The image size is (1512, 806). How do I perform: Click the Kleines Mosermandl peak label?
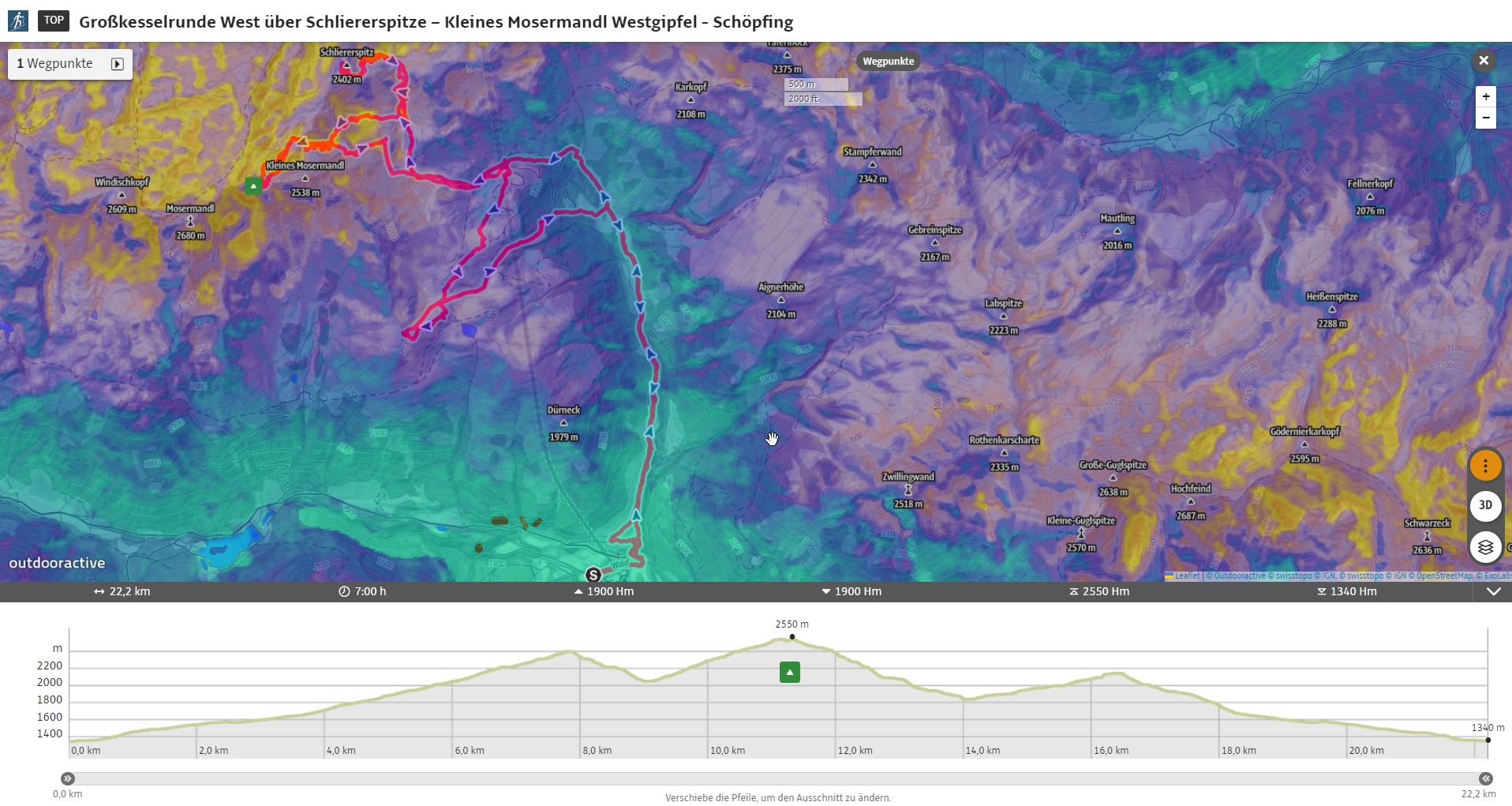click(305, 166)
